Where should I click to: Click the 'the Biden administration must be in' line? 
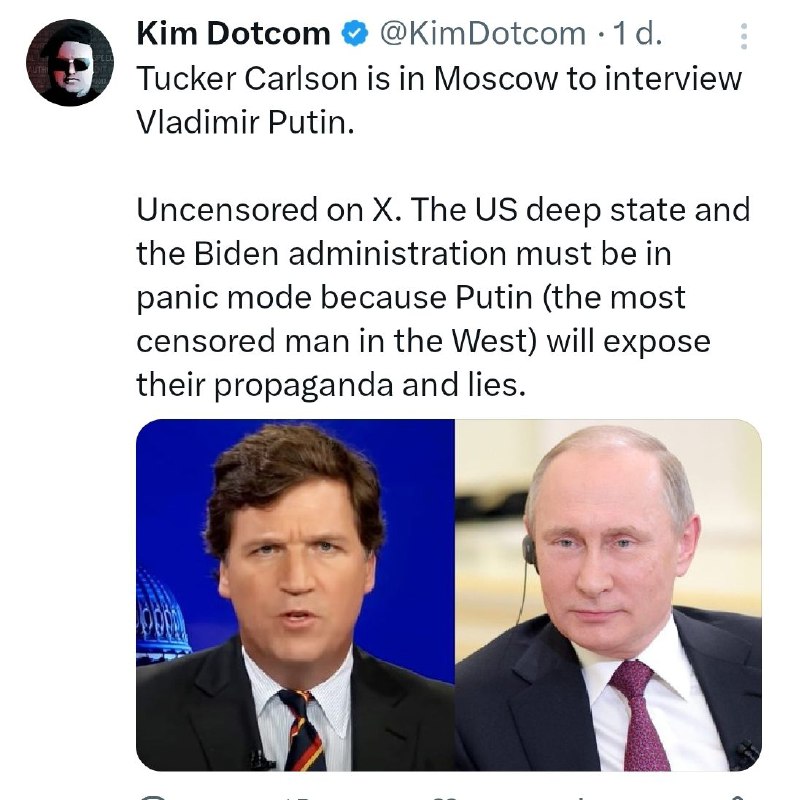coord(403,254)
